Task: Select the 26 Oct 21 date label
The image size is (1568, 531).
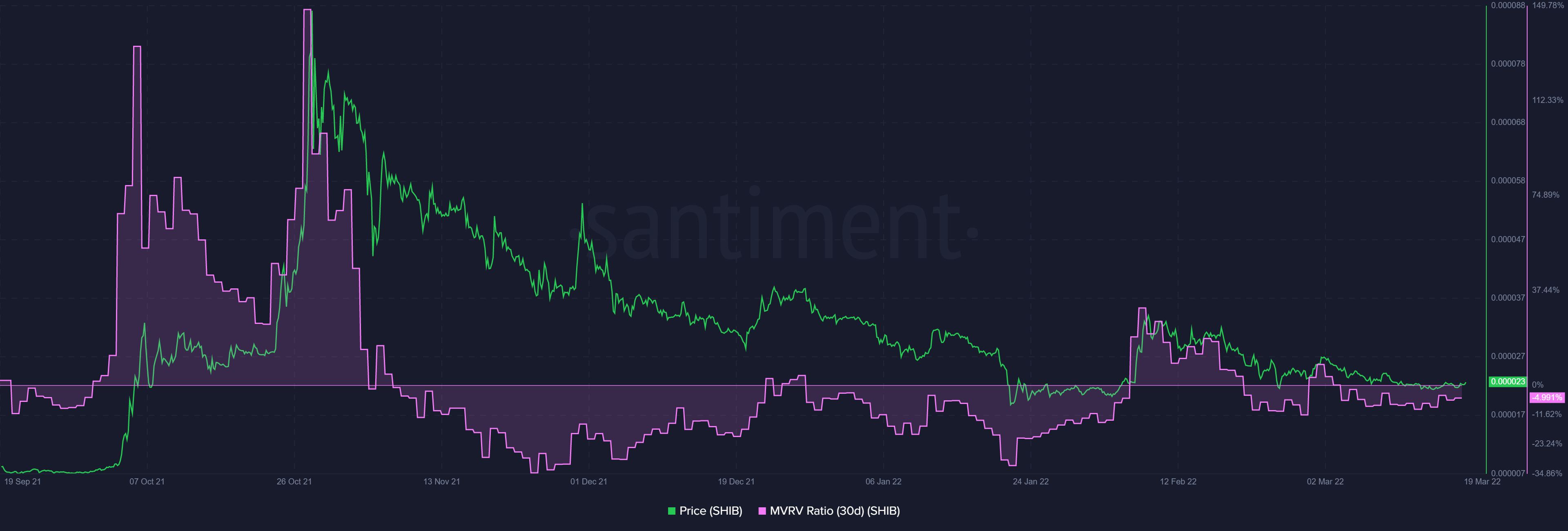Action: coord(294,482)
